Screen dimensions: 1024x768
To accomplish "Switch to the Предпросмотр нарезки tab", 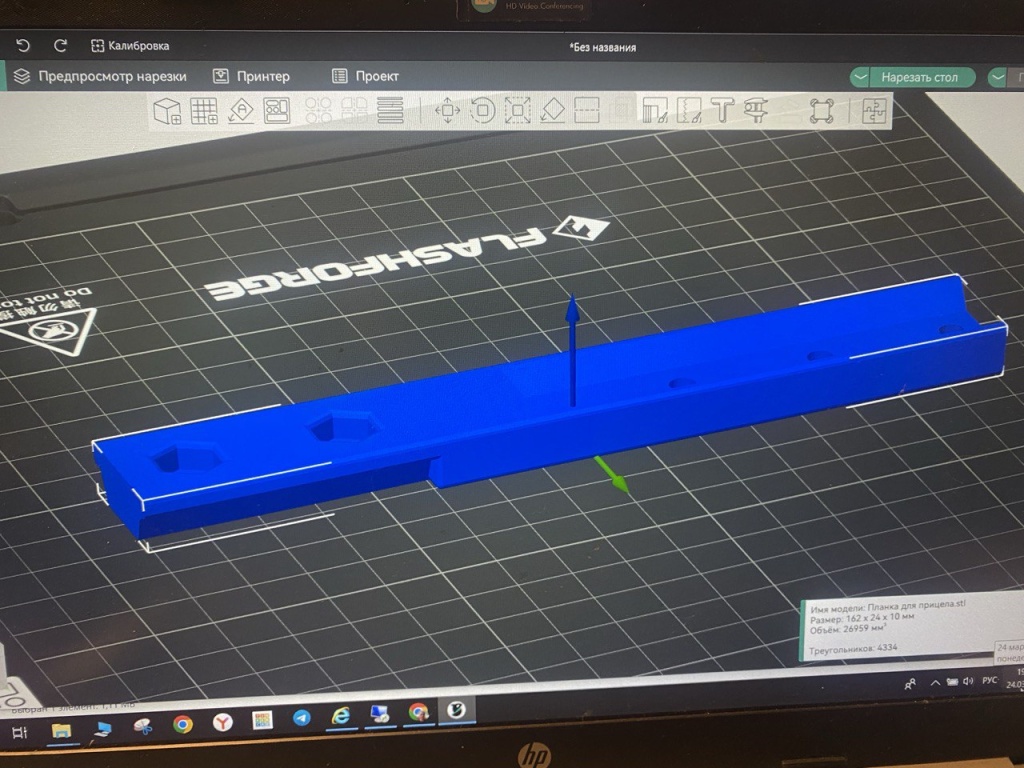I will (100, 76).
